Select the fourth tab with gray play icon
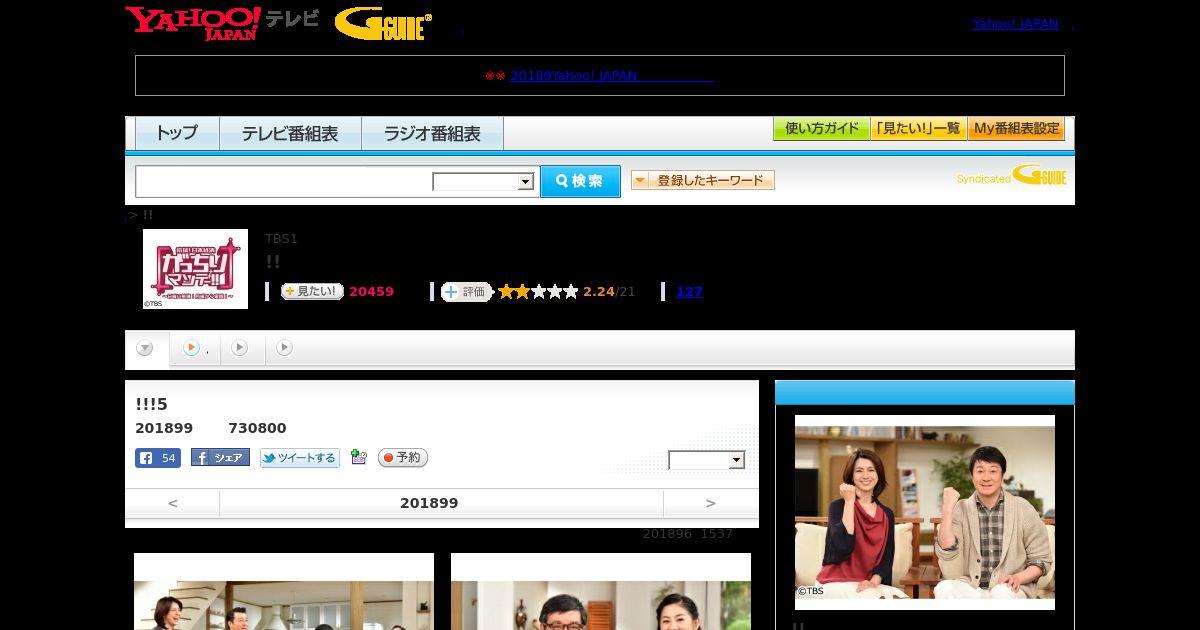This screenshot has width=1200, height=630. [285, 348]
